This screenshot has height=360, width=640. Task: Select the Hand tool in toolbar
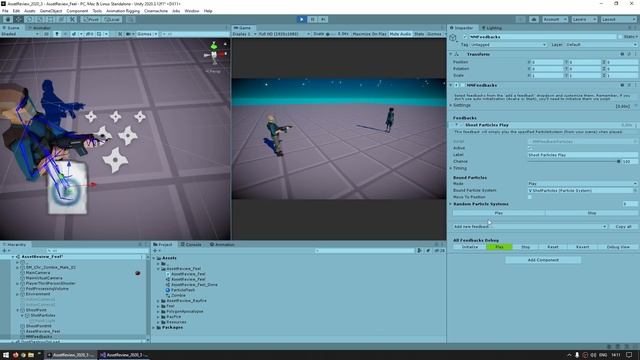coord(8,19)
